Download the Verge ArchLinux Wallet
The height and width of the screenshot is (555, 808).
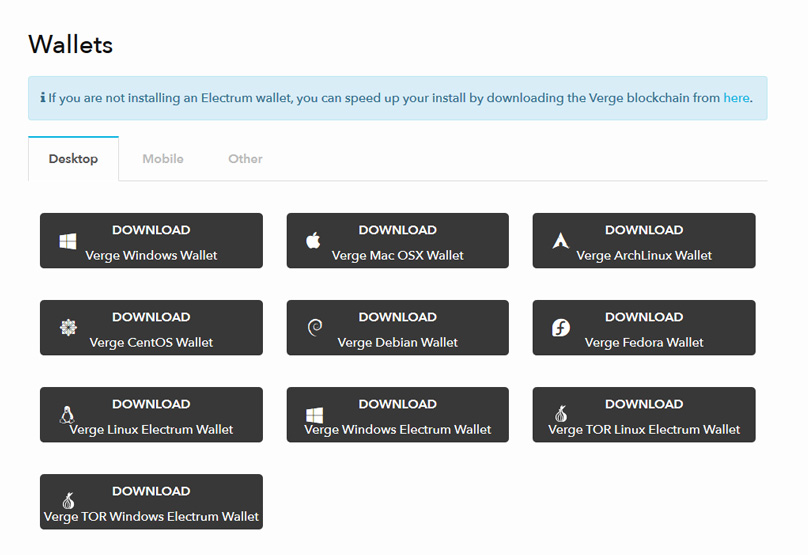click(x=644, y=241)
